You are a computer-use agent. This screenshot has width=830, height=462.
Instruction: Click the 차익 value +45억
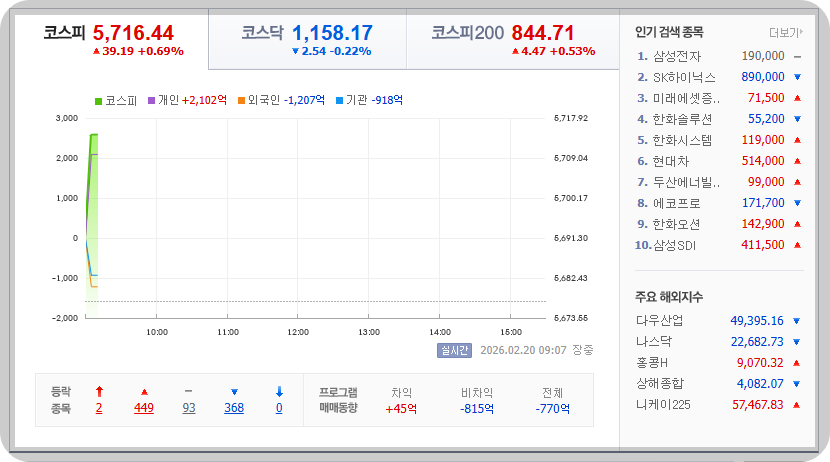point(401,409)
